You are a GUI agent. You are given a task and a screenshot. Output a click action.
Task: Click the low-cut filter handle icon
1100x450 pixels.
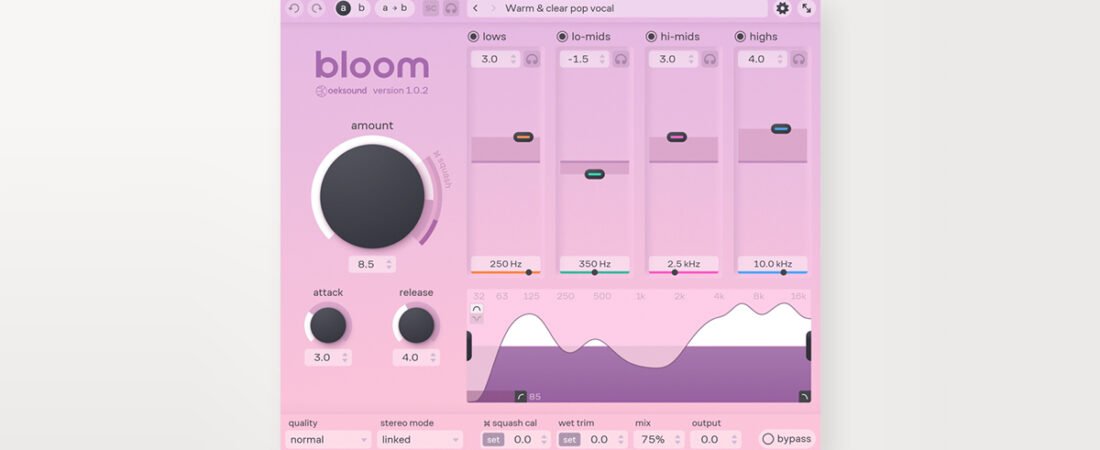(521, 397)
